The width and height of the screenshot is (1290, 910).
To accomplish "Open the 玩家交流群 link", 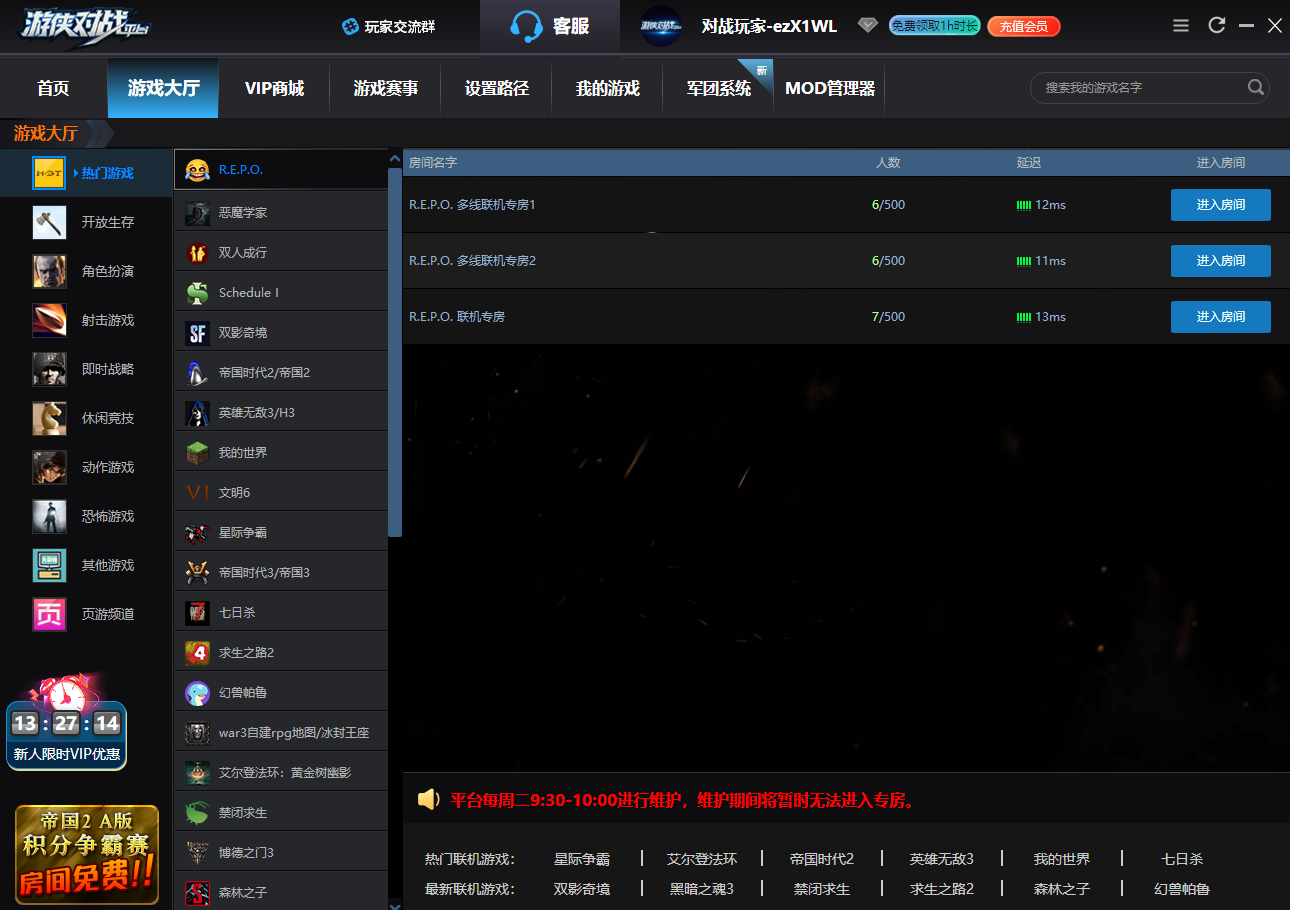I will (389, 27).
